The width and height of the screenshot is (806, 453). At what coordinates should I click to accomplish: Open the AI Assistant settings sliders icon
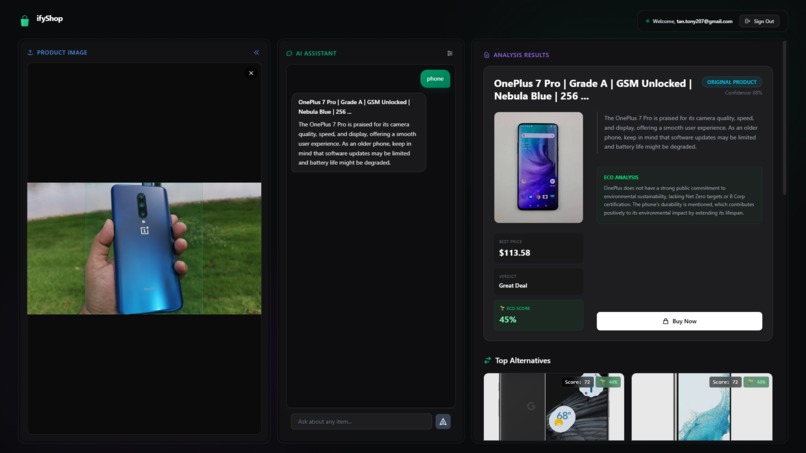point(450,53)
